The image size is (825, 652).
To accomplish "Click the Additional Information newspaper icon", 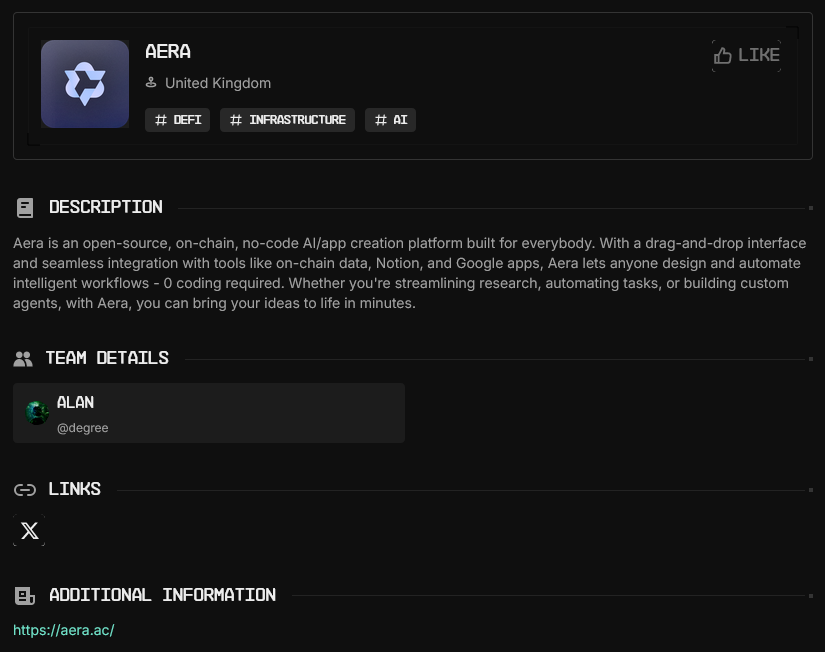I will [25, 596].
